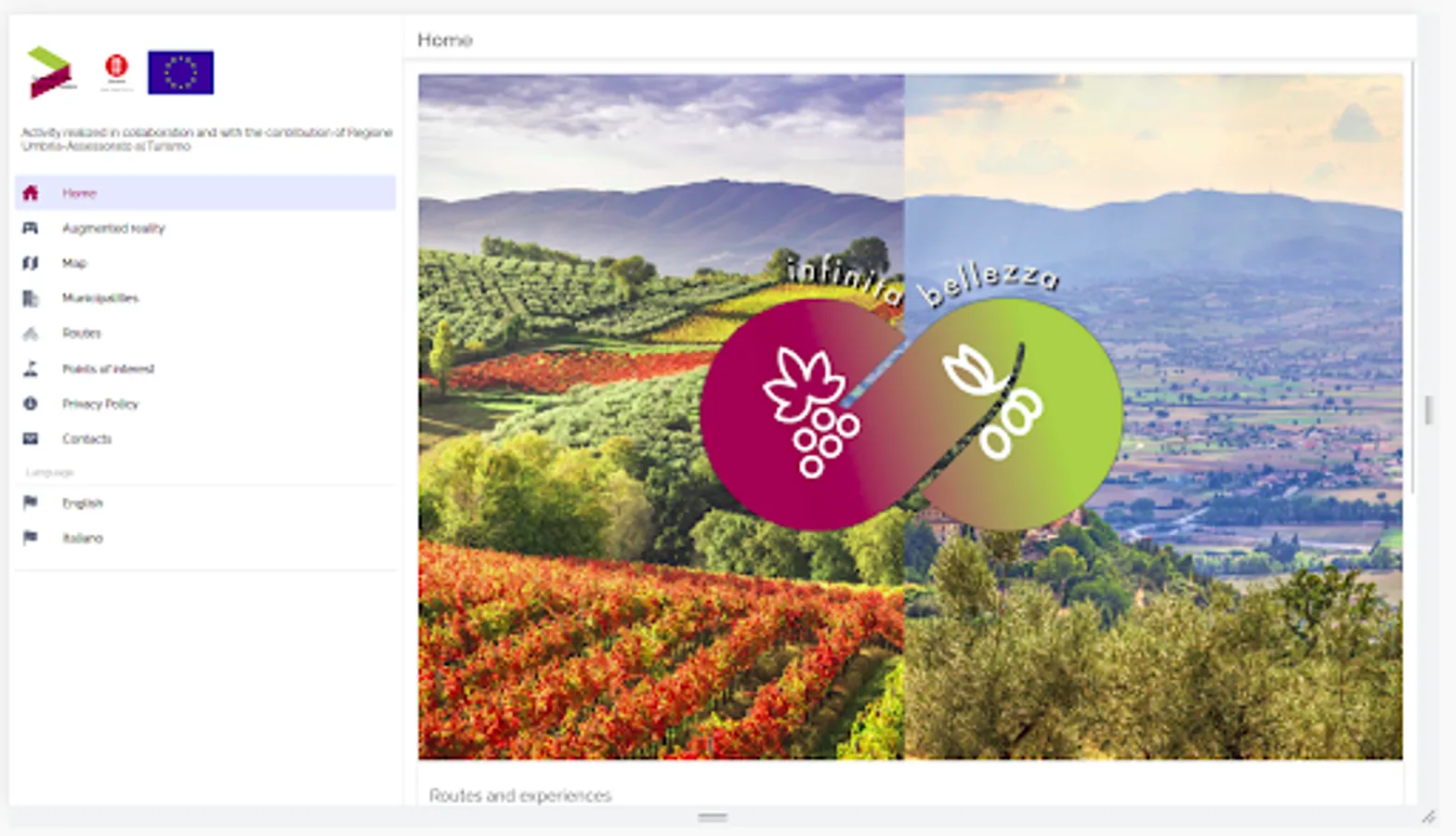The height and width of the screenshot is (836, 1456).
Task: Click the resize grip at bottom-right corner
Action: pos(1428,816)
